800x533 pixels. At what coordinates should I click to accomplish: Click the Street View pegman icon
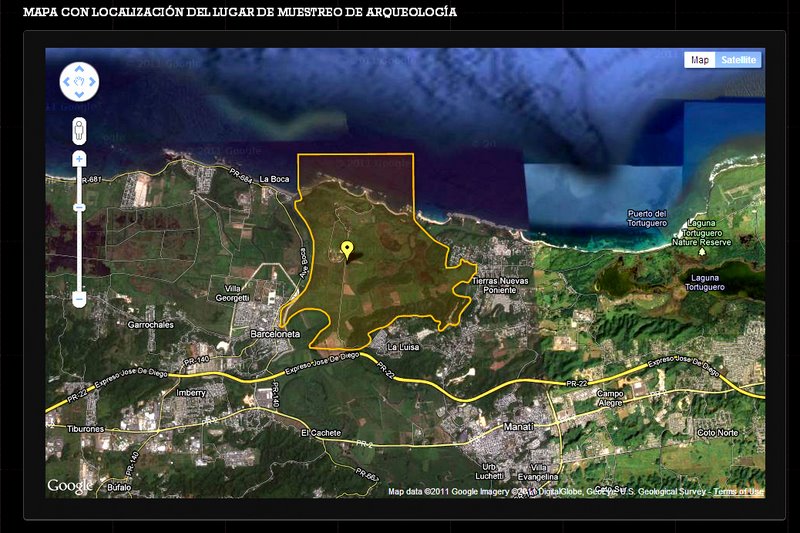click(79, 130)
